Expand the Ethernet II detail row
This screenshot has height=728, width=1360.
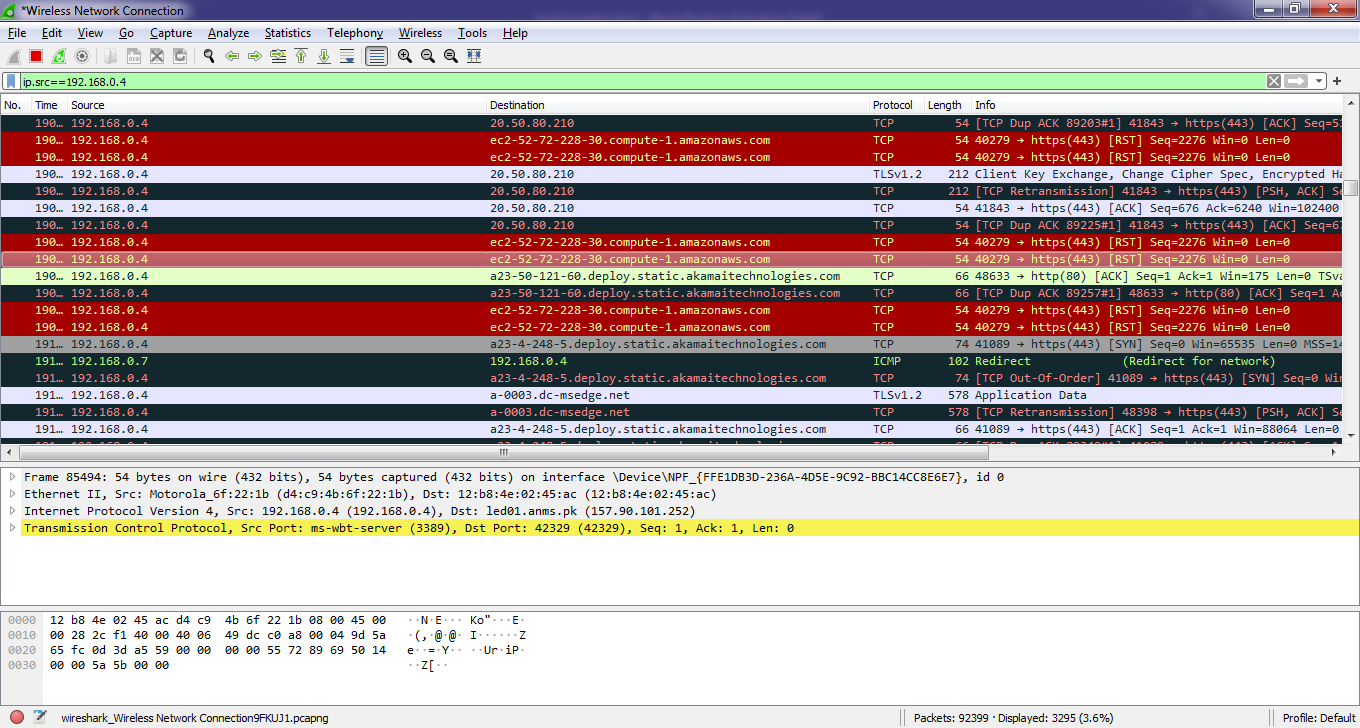[13, 494]
